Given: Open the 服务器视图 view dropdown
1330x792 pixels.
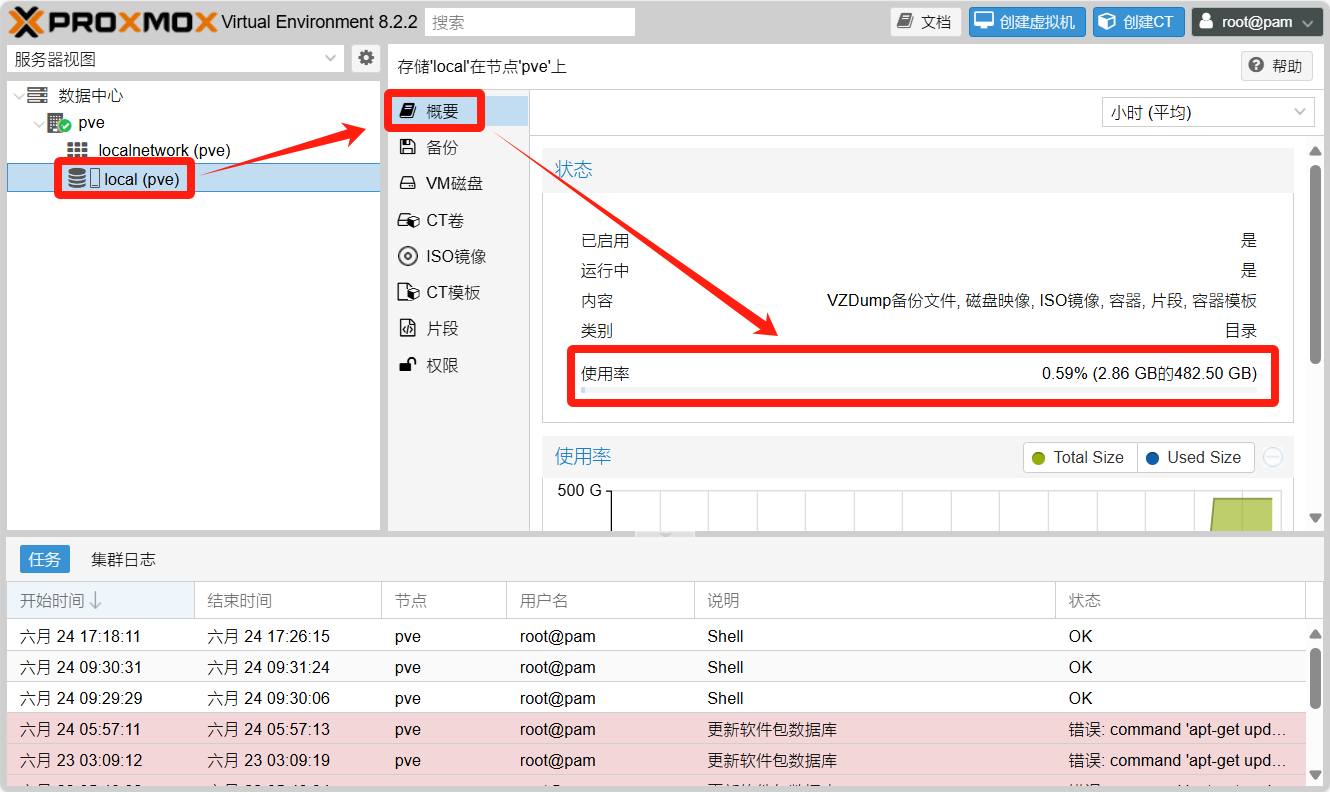Looking at the screenshot, I should pyautogui.click(x=176, y=59).
